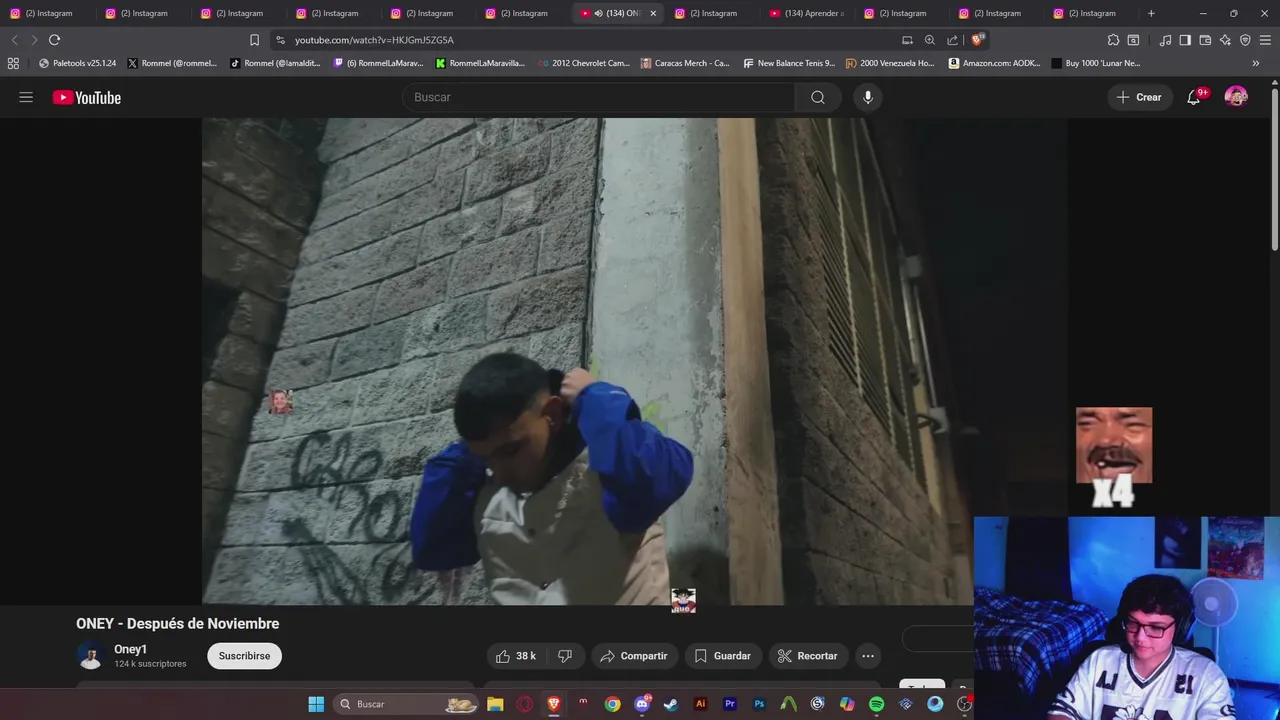Open Spotify from the taskbar
1280x720 pixels.
pyautogui.click(x=876, y=704)
